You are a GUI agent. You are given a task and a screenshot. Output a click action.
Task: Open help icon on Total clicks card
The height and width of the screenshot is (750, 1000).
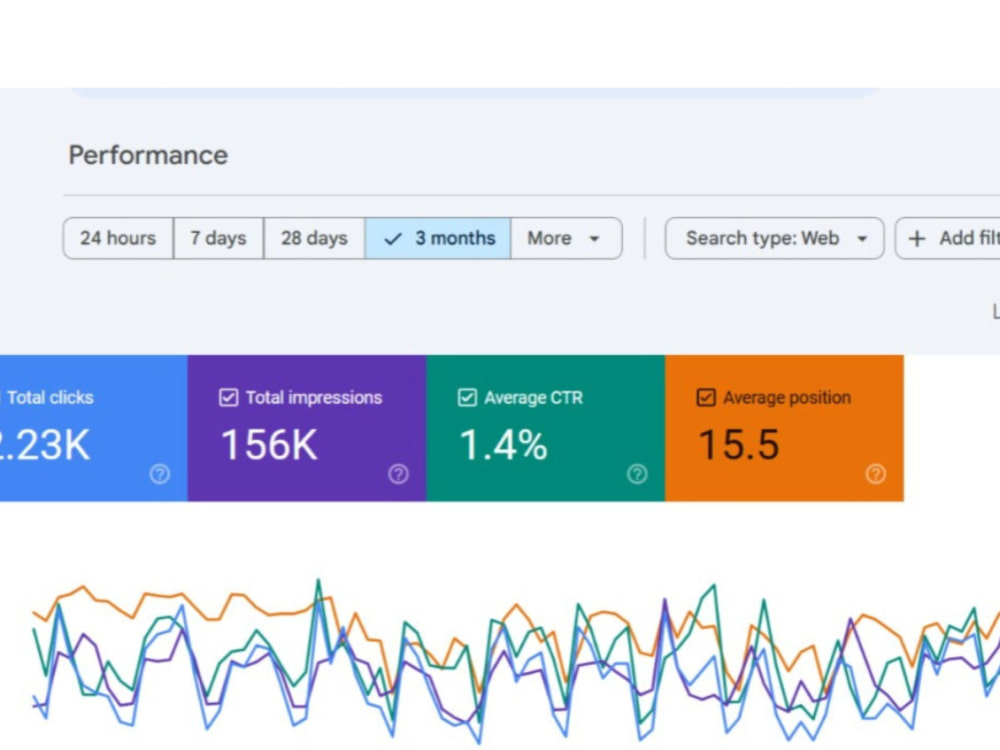[159, 474]
